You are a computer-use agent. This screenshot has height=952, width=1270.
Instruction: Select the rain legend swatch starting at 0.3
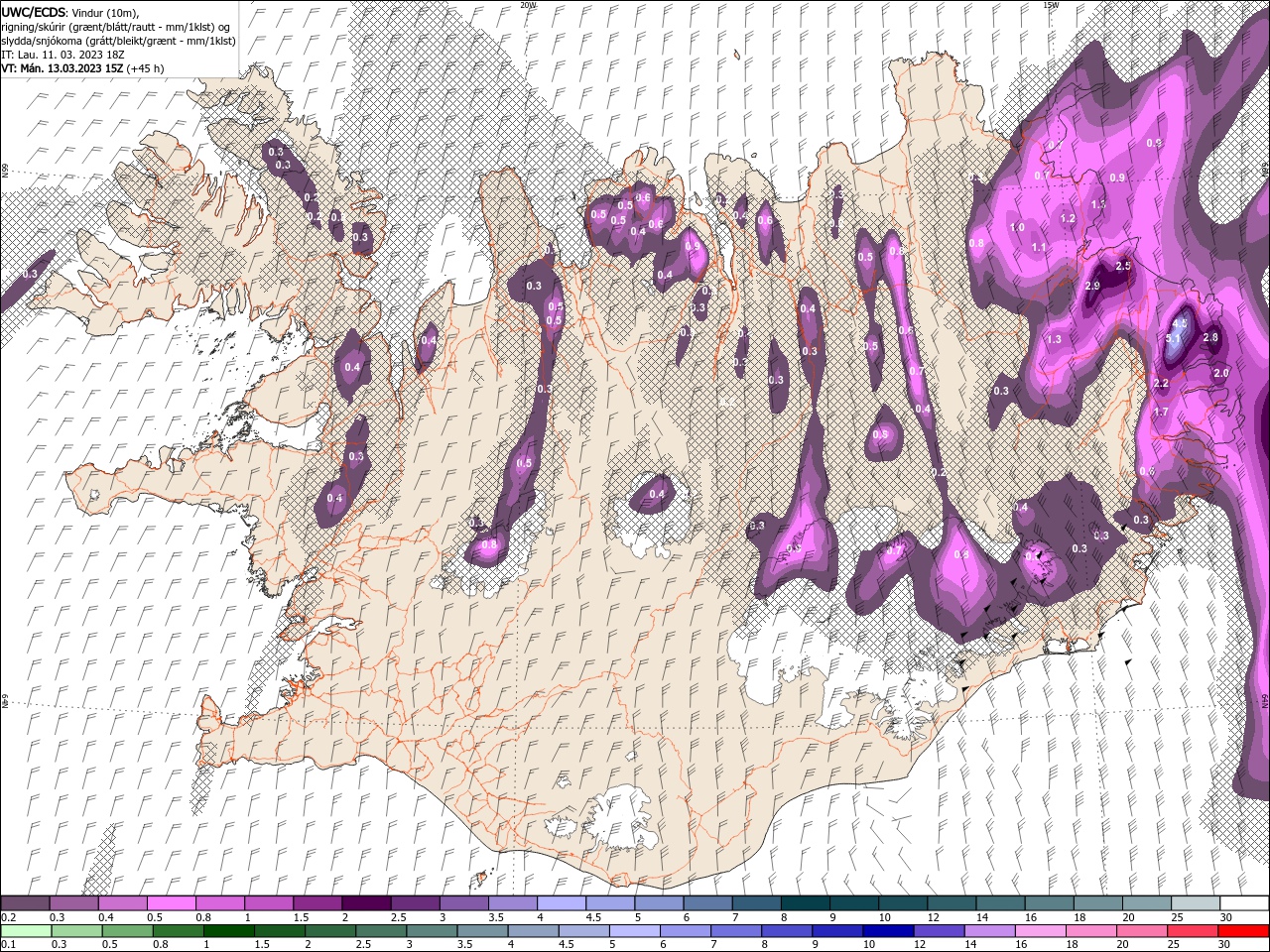[76, 931]
